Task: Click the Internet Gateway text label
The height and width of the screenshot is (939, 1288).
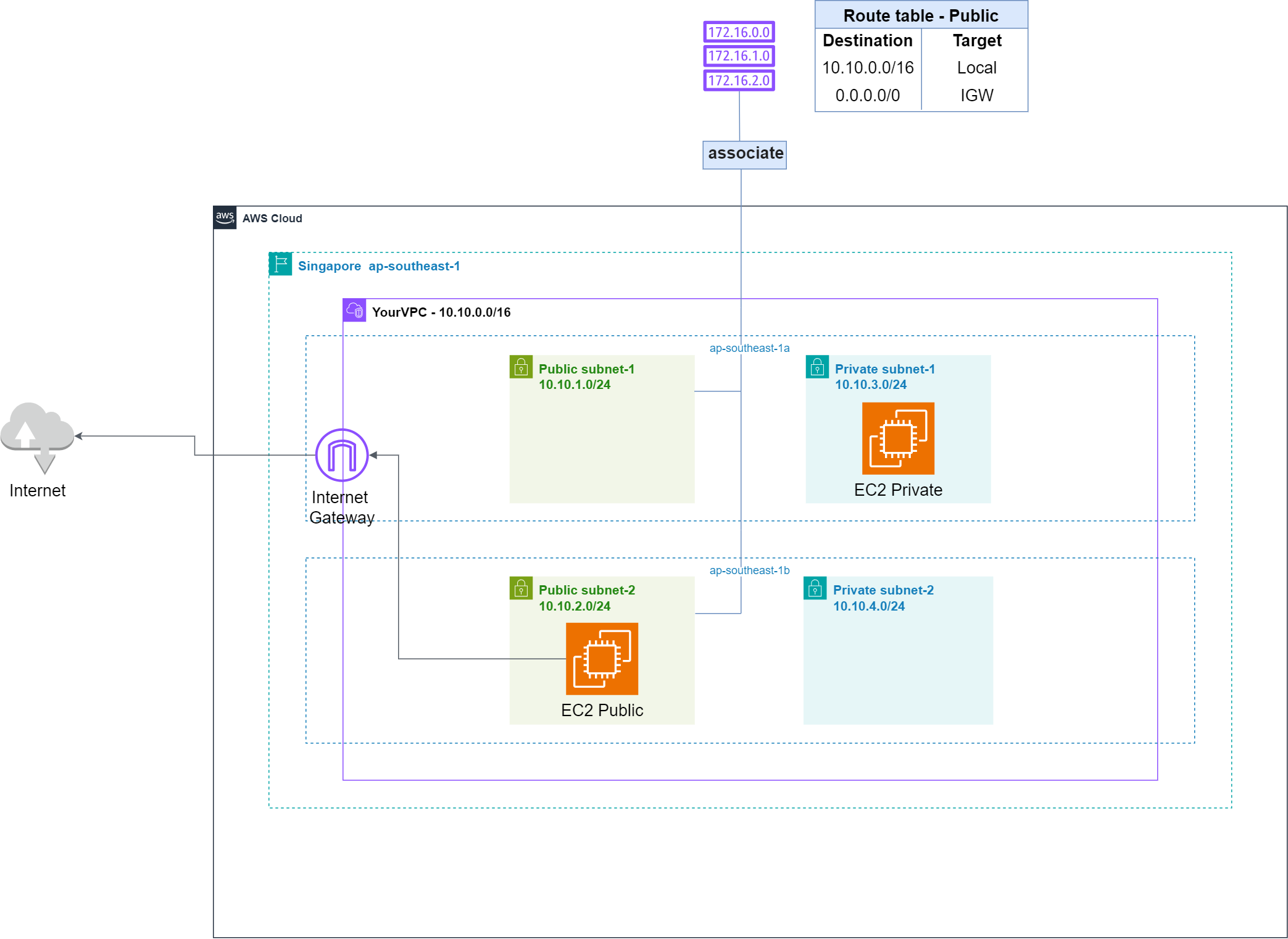Action: coord(341,507)
